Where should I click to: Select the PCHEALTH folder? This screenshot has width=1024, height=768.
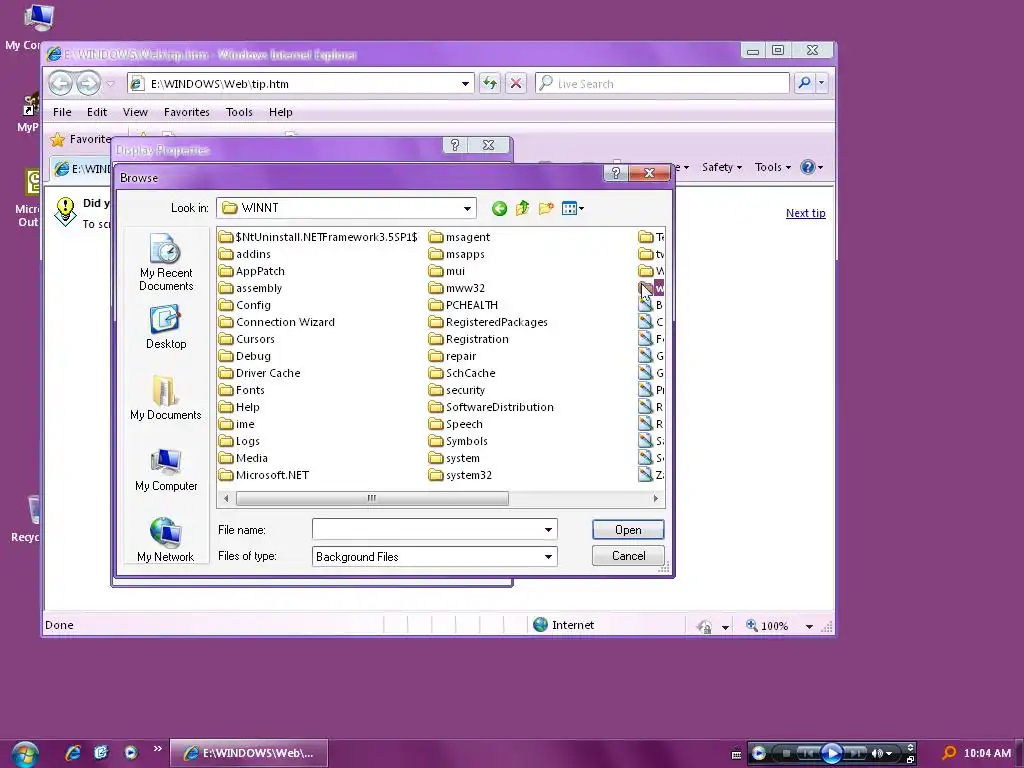coord(463,305)
